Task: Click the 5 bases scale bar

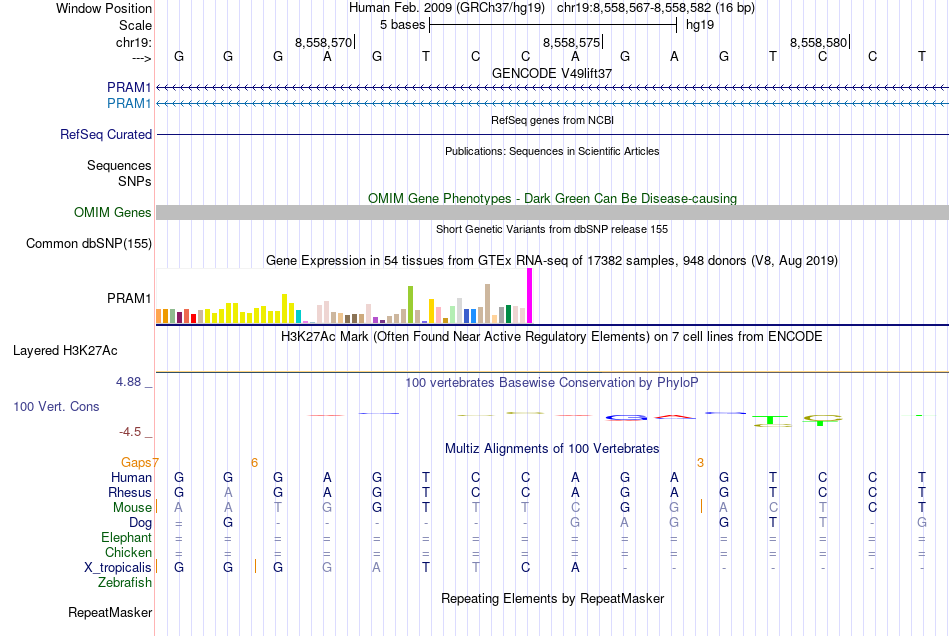Action: coord(553,25)
